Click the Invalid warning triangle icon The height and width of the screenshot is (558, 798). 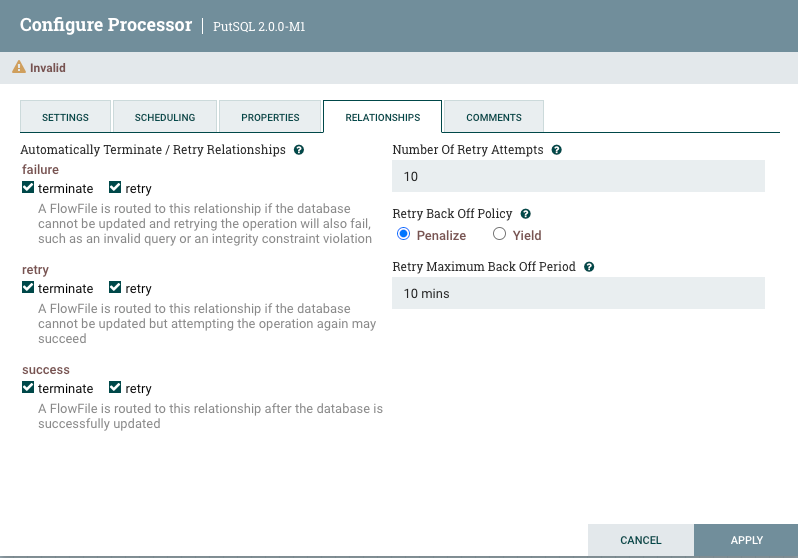coord(18,68)
